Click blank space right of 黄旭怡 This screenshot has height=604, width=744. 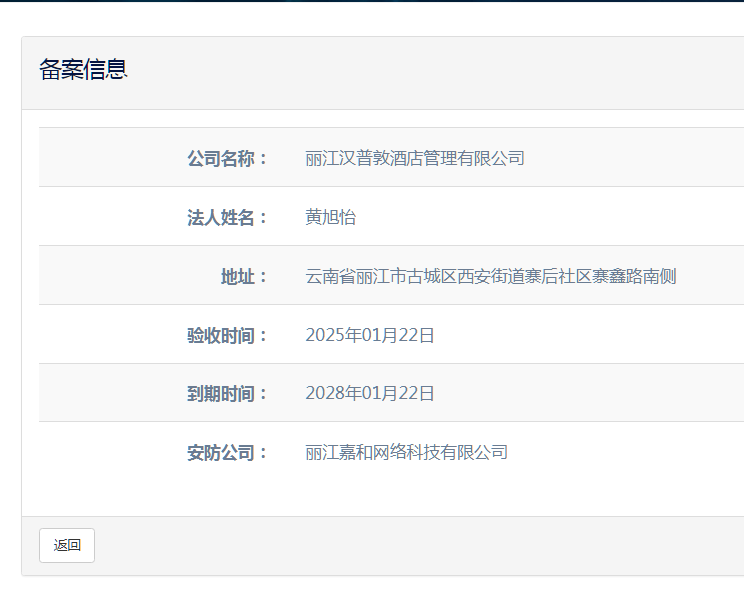tap(550, 217)
